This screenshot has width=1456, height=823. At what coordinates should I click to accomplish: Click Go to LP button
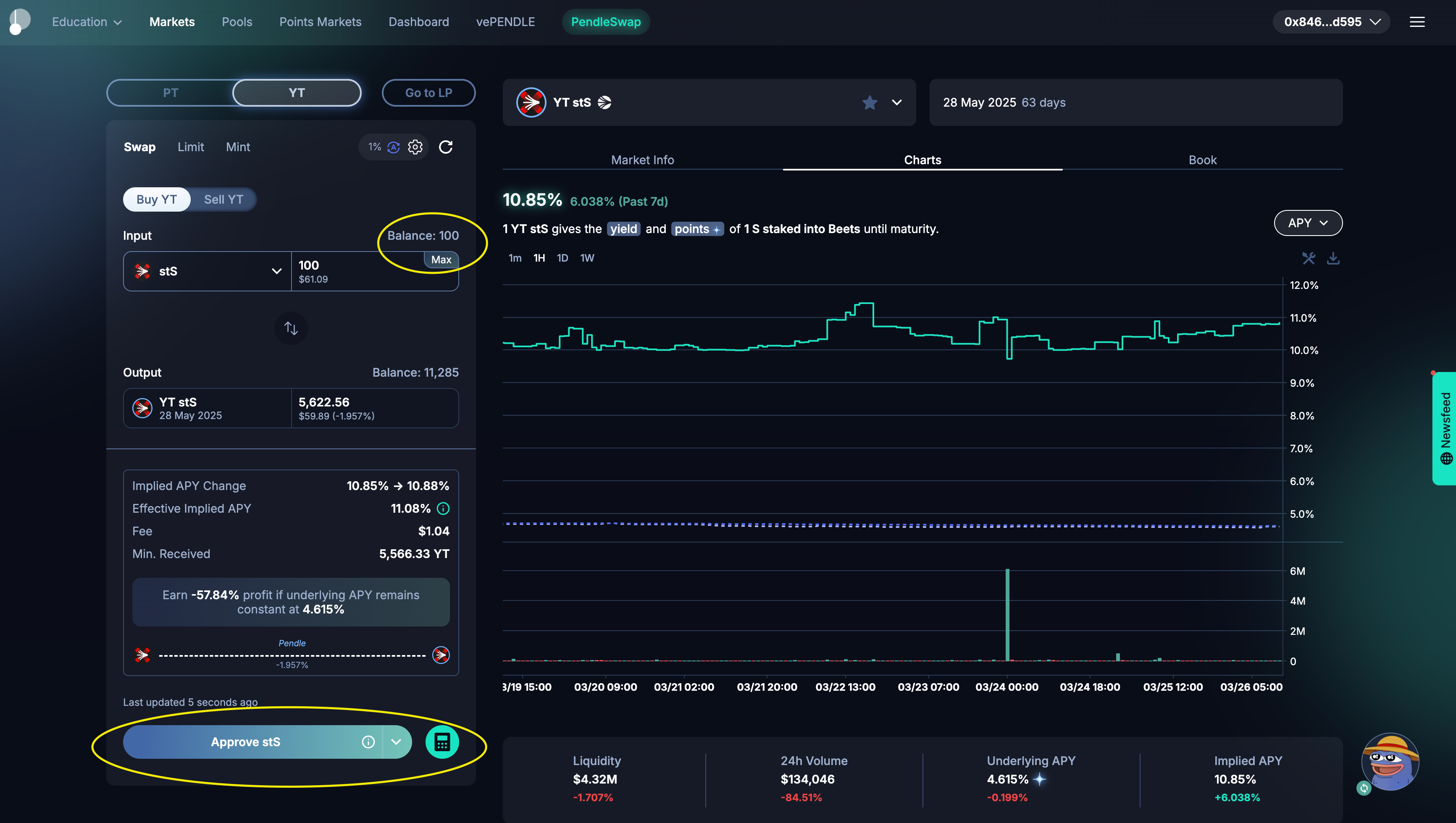pyautogui.click(x=428, y=93)
